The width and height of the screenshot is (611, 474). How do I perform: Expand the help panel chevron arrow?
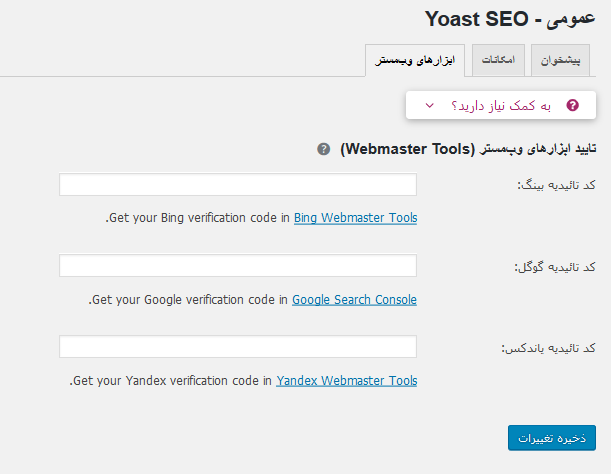429,105
